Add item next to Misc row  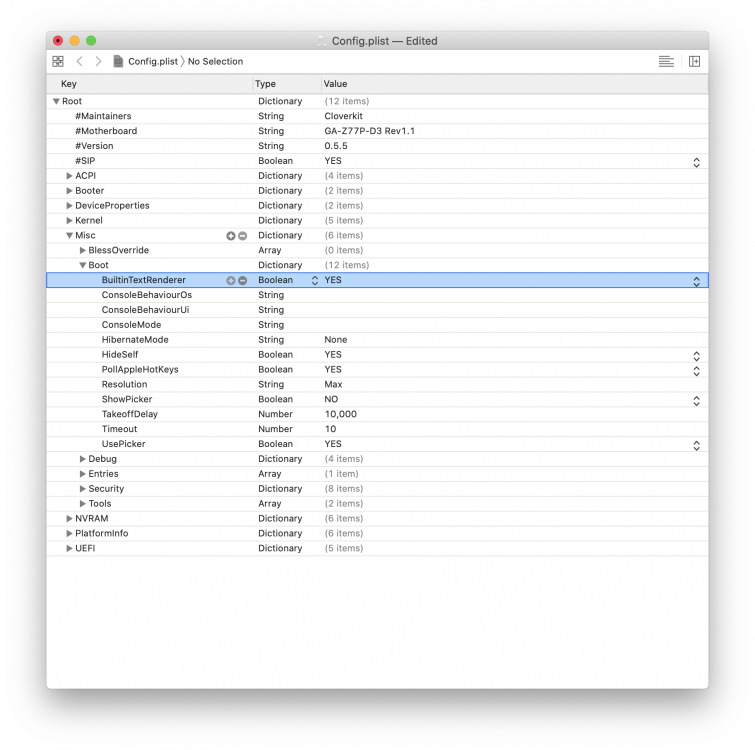point(231,236)
